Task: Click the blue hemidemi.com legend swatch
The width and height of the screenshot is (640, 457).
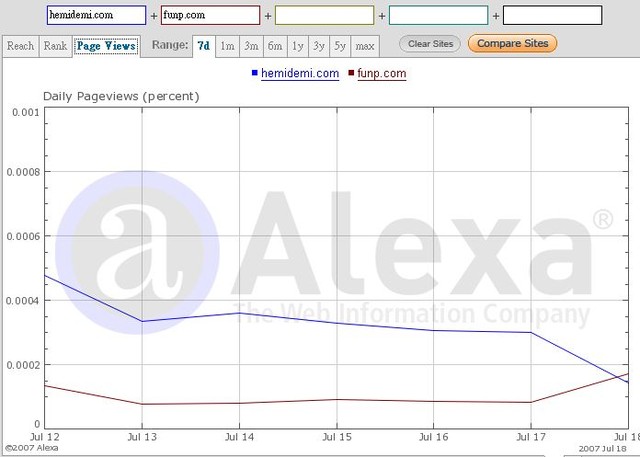Action: point(255,73)
